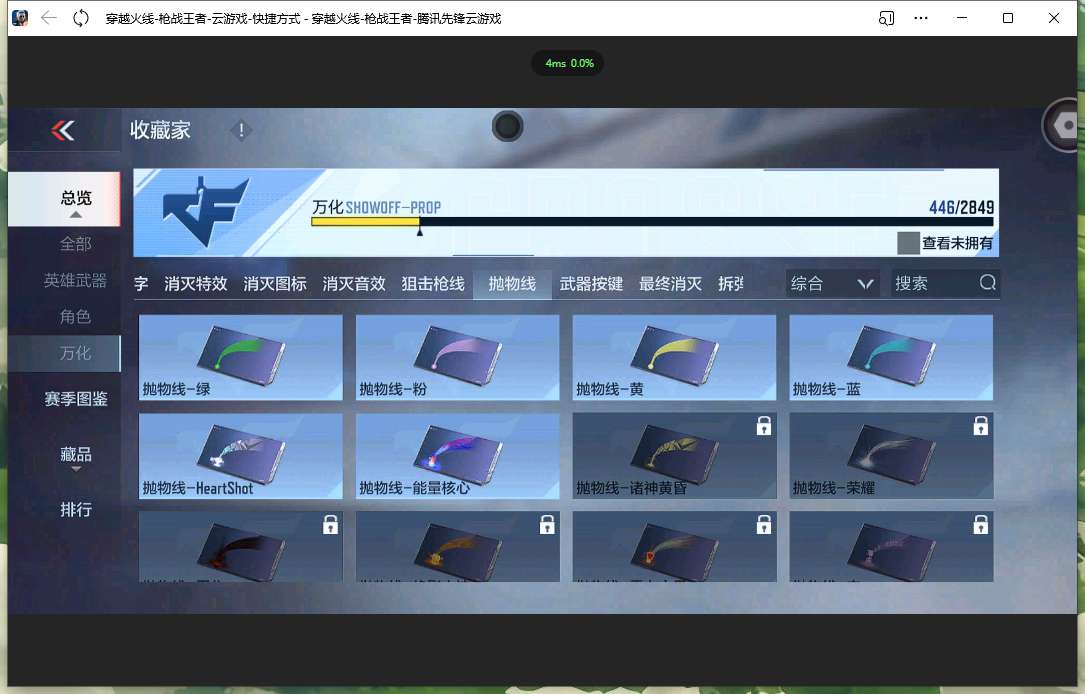This screenshot has width=1085, height=694.
Task: Select the 抛物线-绿 item card
Action: pos(241,358)
